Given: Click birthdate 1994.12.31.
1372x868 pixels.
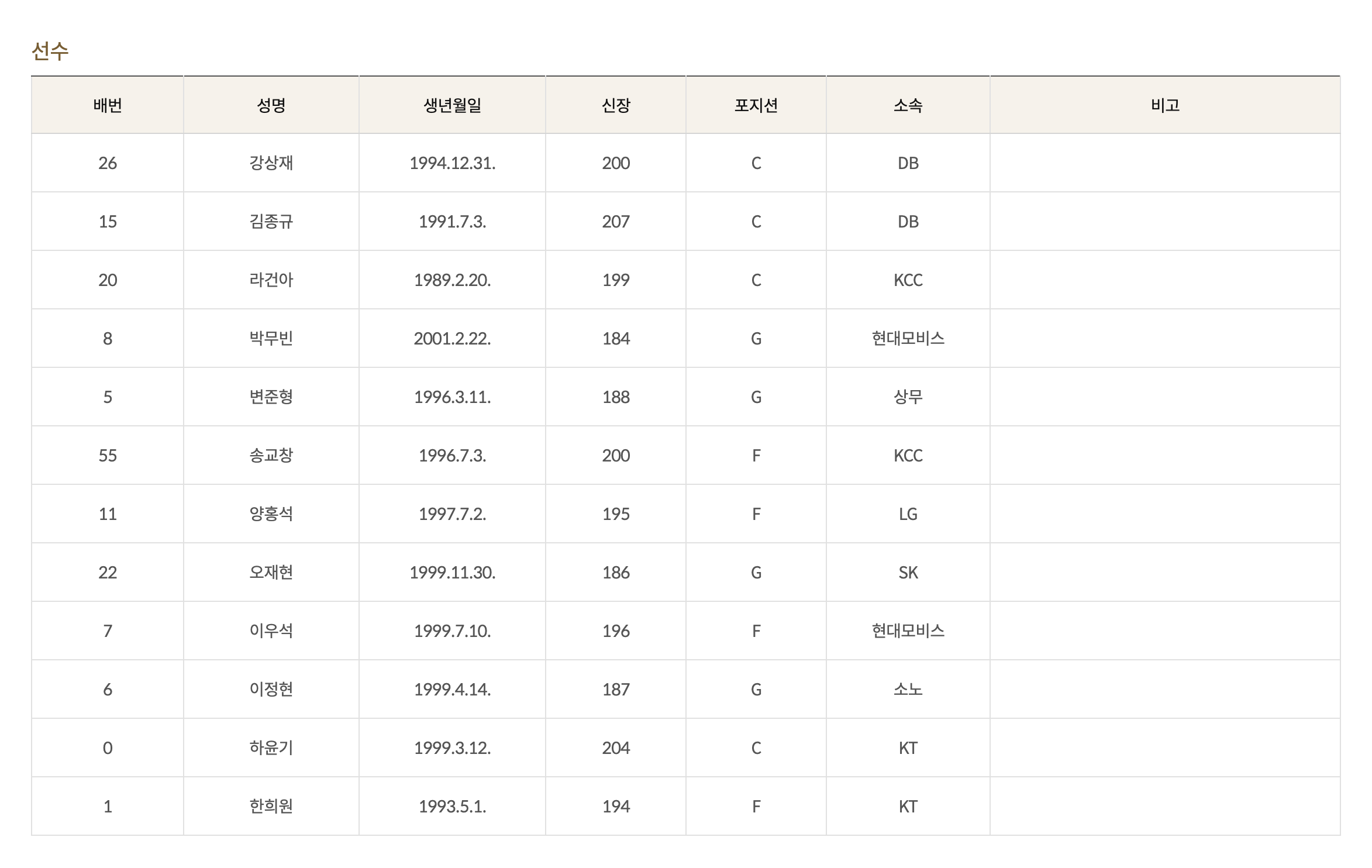Looking at the screenshot, I should coord(452,163).
